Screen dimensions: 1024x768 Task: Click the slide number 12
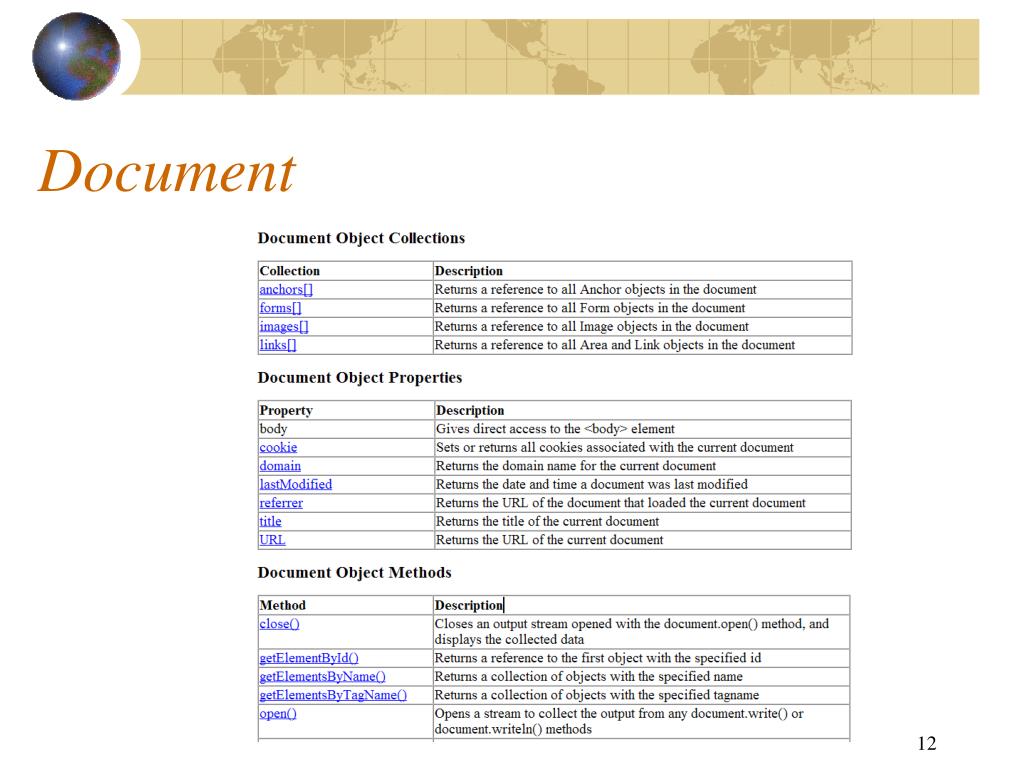[x=927, y=743]
